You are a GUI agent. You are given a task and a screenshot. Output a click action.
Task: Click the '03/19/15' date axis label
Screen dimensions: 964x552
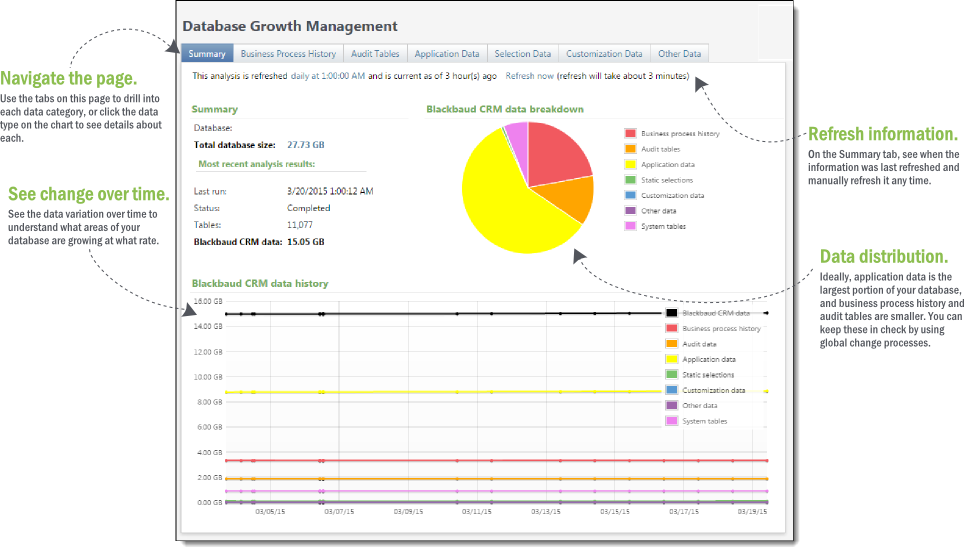[x=753, y=511]
